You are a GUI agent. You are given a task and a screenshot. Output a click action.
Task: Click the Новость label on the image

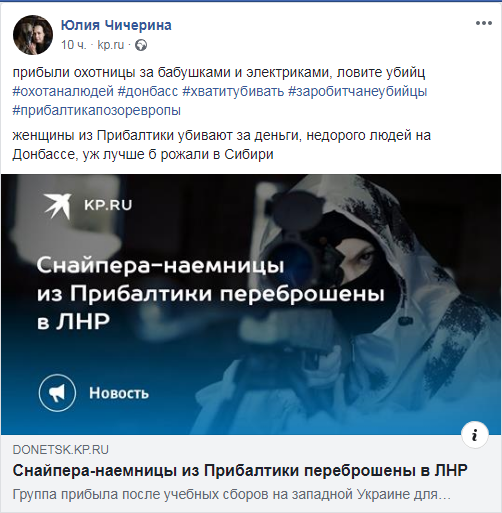click(119, 393)
